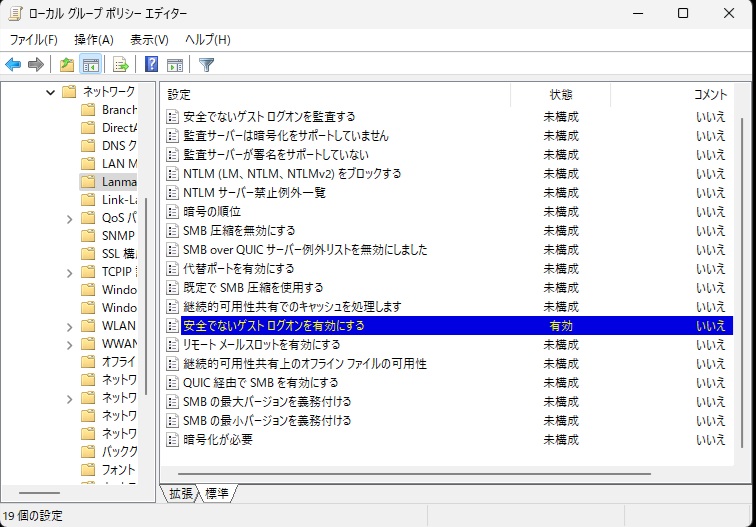Click the Forward arrow toolbar icon
The image size is (756, 527).
(x=36, y=65)
